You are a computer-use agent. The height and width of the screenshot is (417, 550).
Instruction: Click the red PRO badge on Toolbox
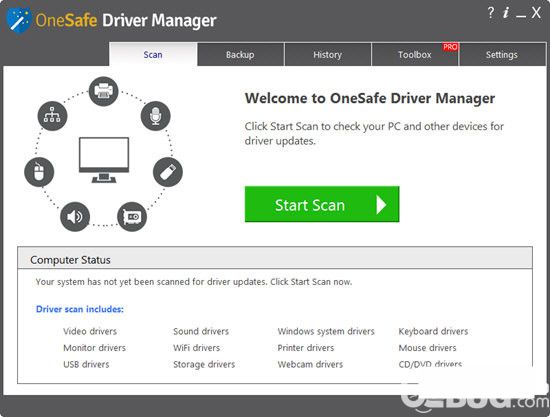(x=450, y=47)
